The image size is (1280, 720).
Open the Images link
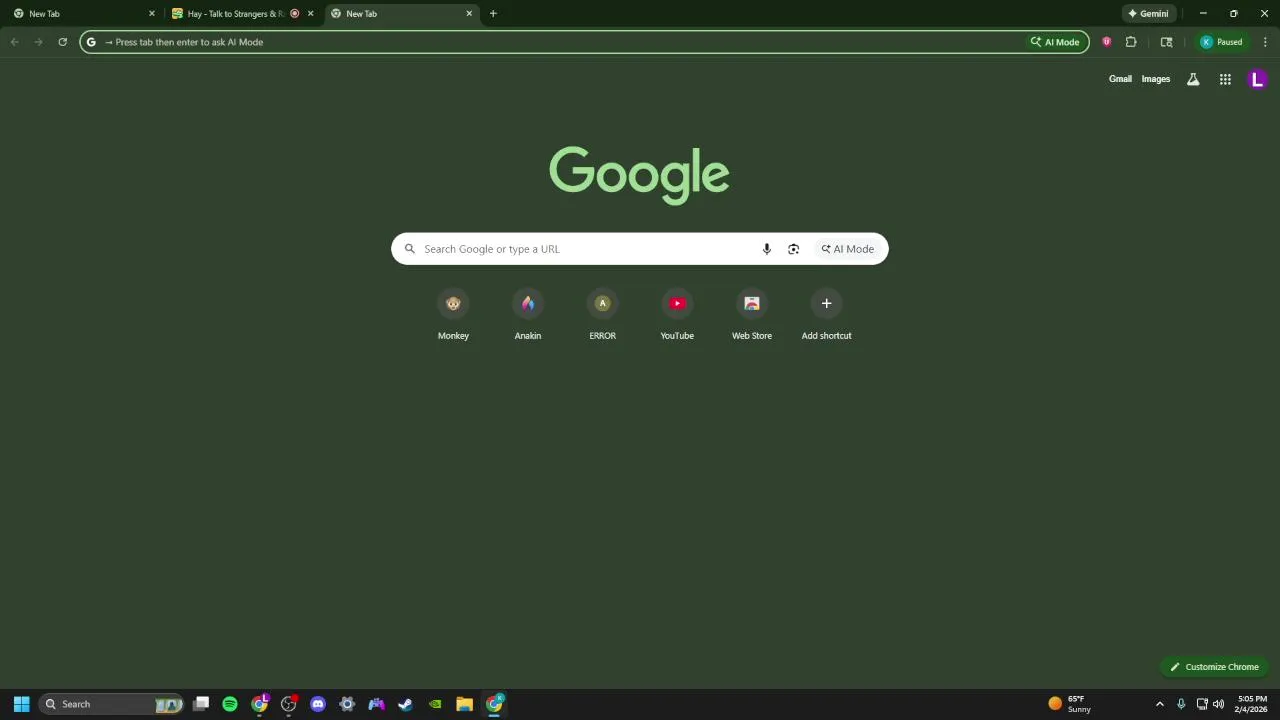(1156, 79)
